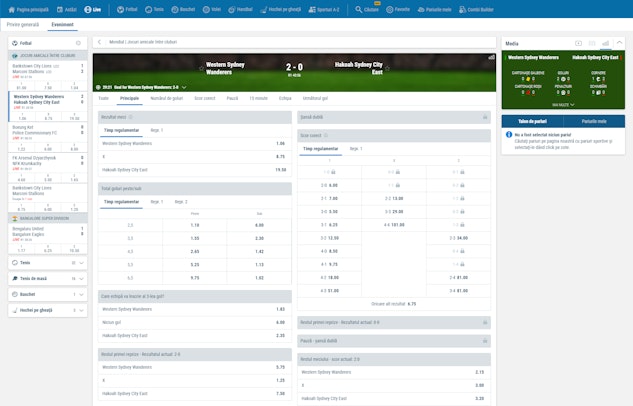Click the back arrow beside Mondial breadcrumb
Screen dimensions: 633x406
coord(99,43)
